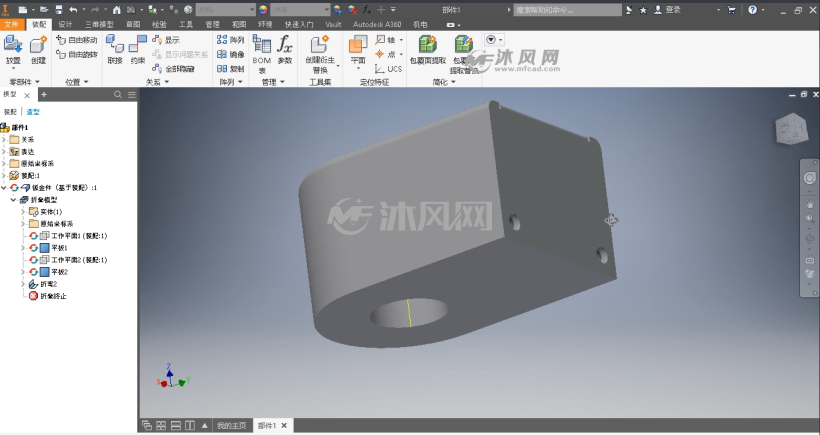Click the 轴 work axis tool

click(x=386, y=40)
